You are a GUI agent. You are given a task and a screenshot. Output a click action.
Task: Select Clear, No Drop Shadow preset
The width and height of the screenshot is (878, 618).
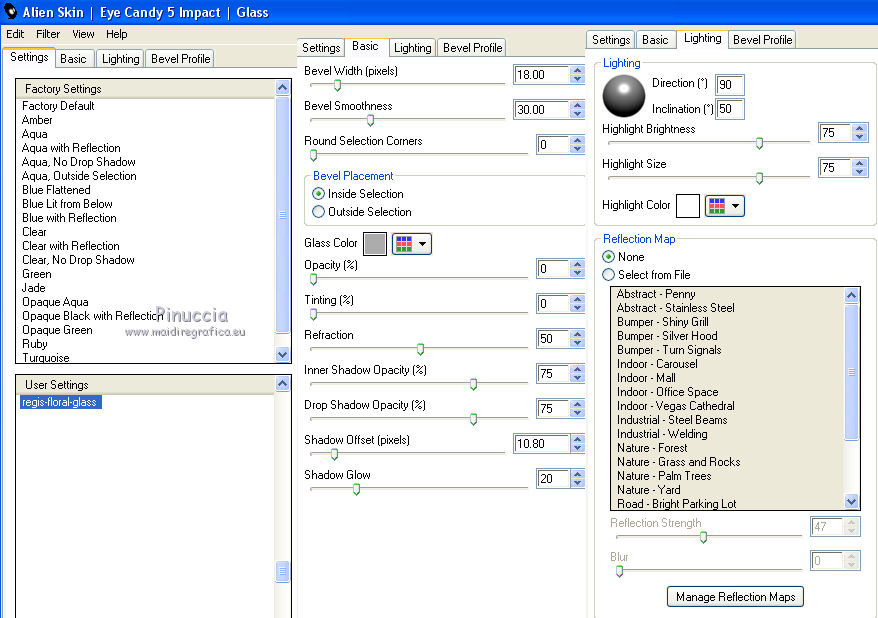click(x=78, y=260)
